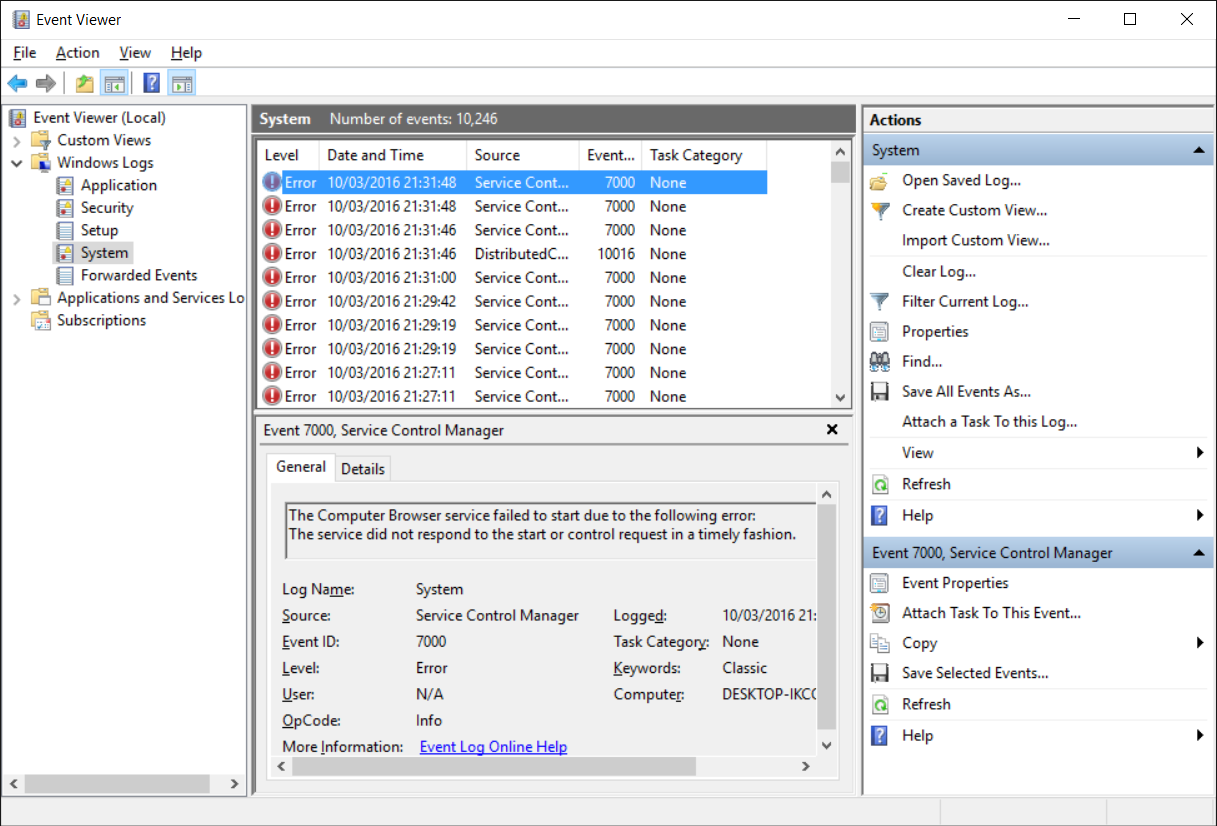Viewport: 1217px width, 826px height.
Task: Click the Create Custom View funnel icon
Action: [879, 211]
